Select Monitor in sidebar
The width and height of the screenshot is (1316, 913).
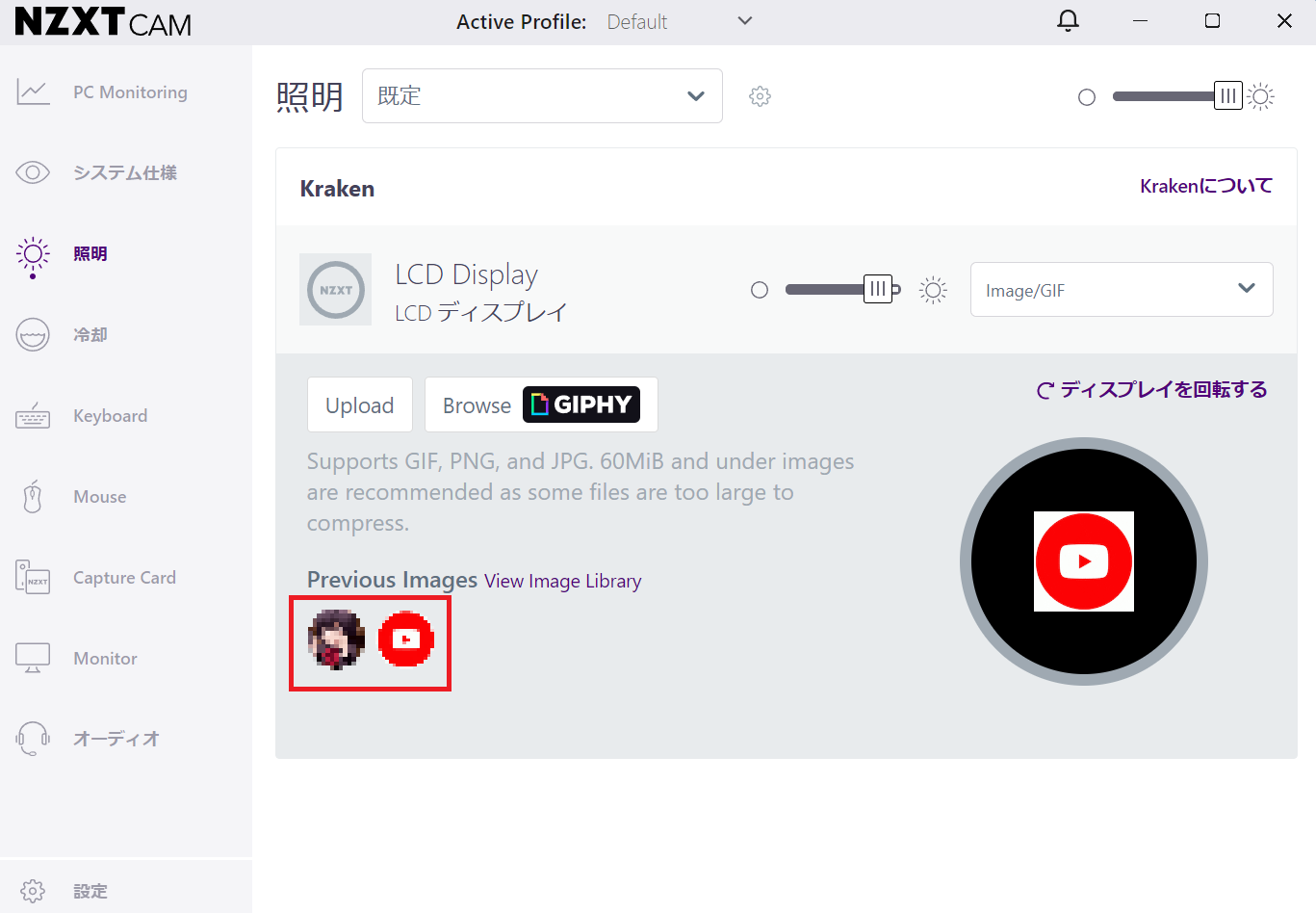tap(106, 659)
